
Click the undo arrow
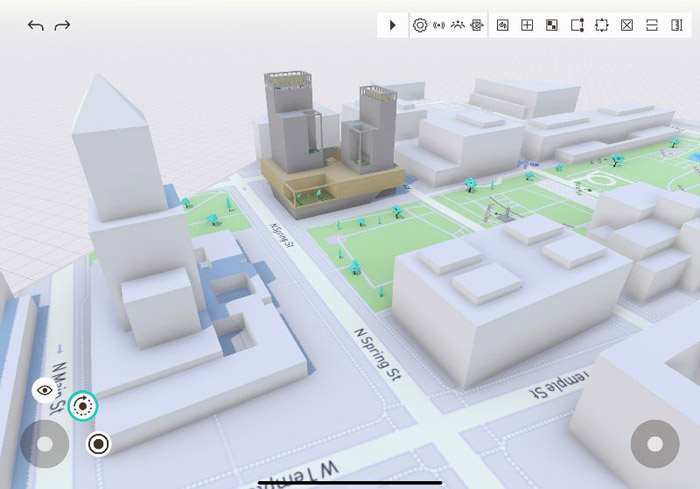pyautogui.click(x=35, y=25)
